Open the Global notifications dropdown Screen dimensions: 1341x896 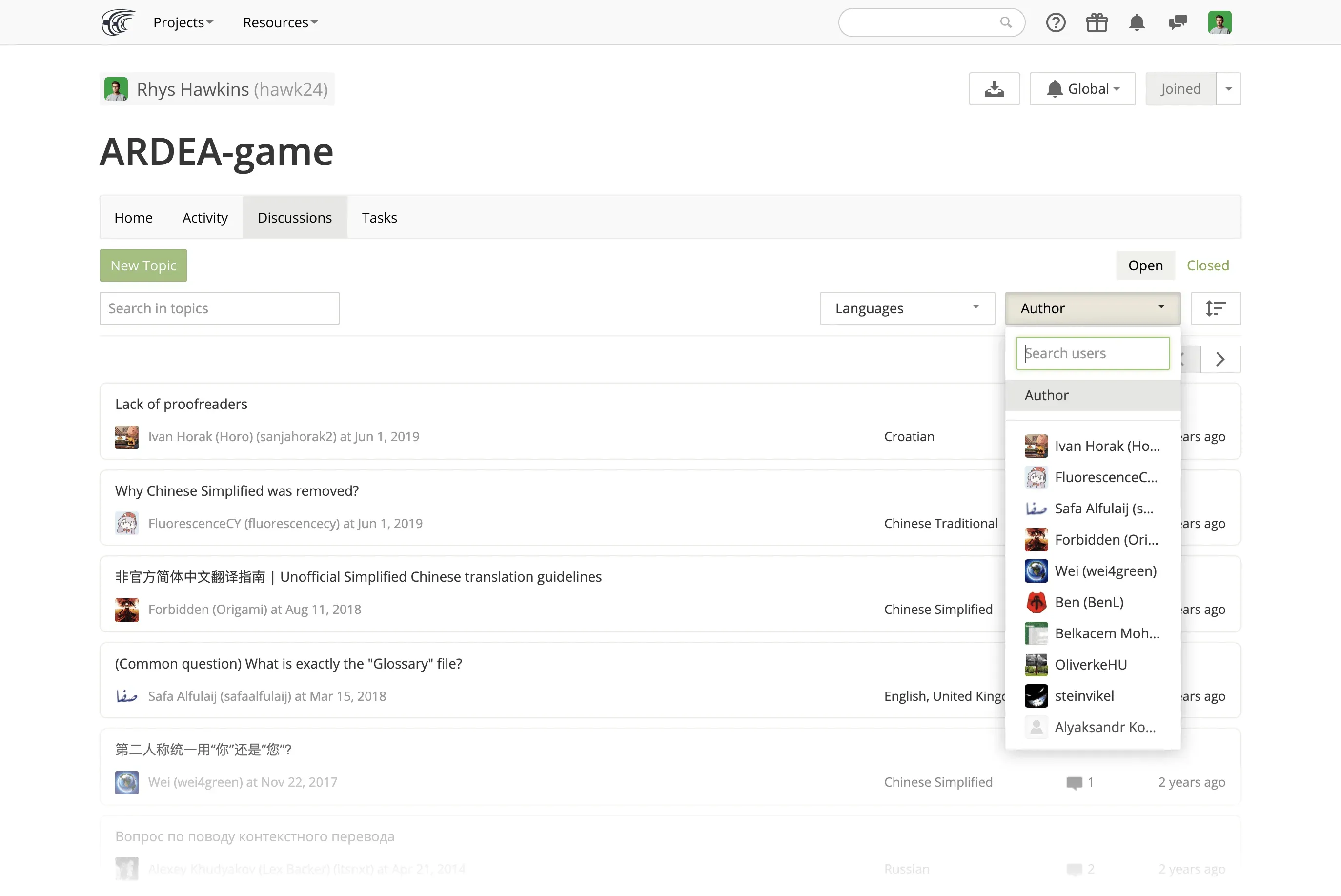pos(1082,88)
